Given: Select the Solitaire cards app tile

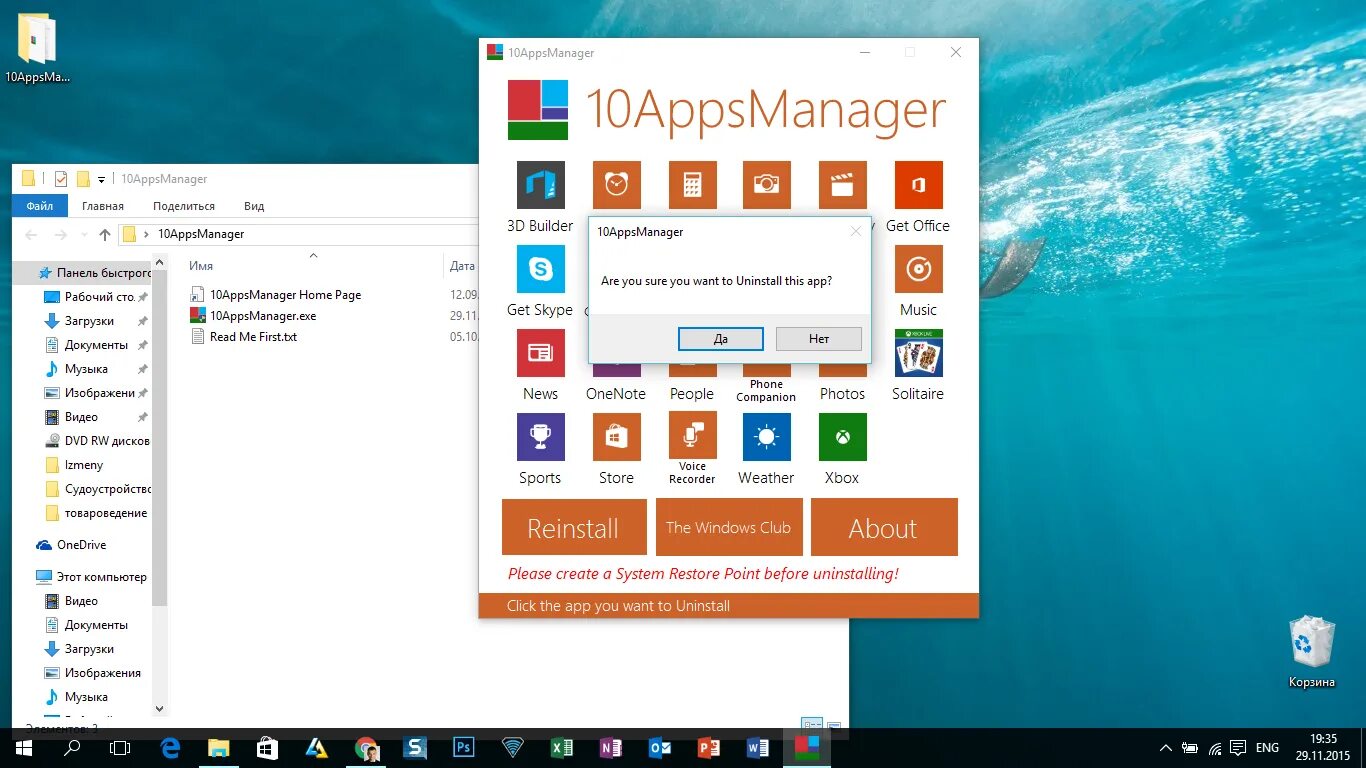Looking at the screenshot, I should pos(919,353).
